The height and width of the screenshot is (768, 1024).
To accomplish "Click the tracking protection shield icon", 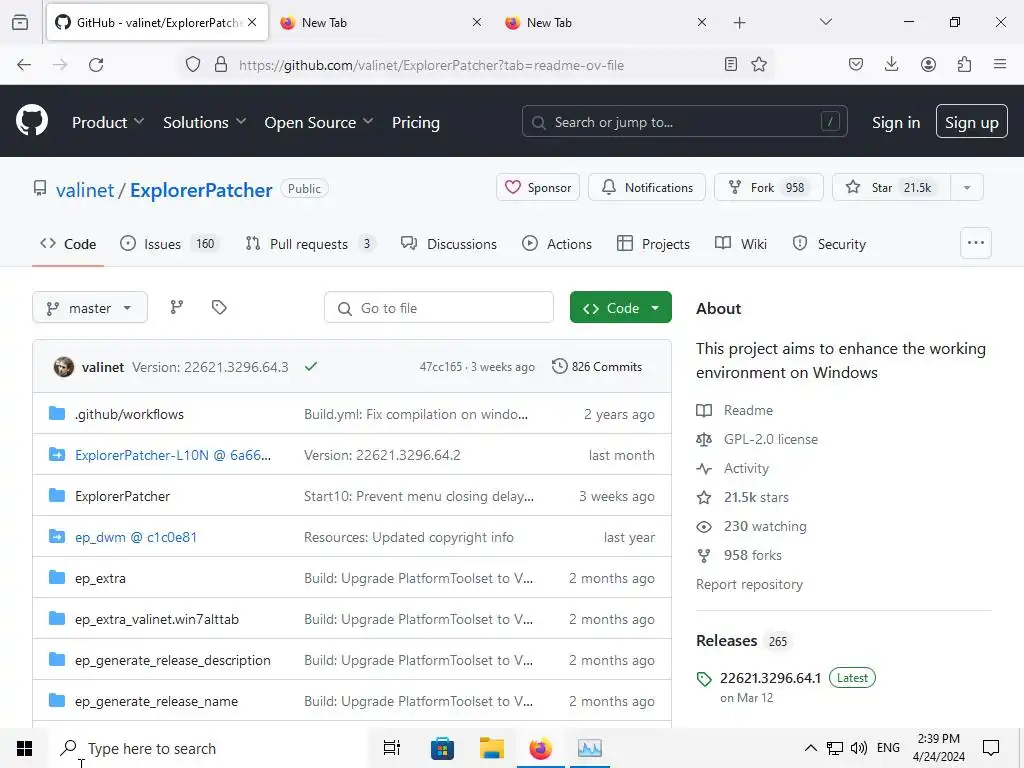I will click(x=193, y=64).
